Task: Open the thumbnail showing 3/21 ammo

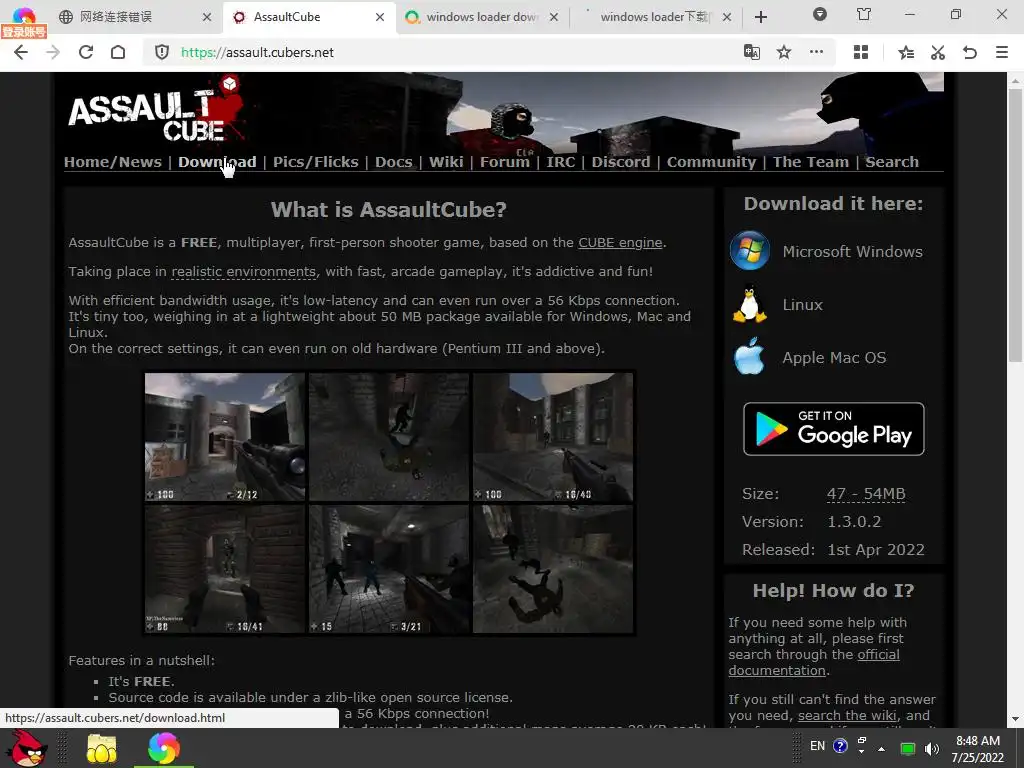Action: (389, 569)
